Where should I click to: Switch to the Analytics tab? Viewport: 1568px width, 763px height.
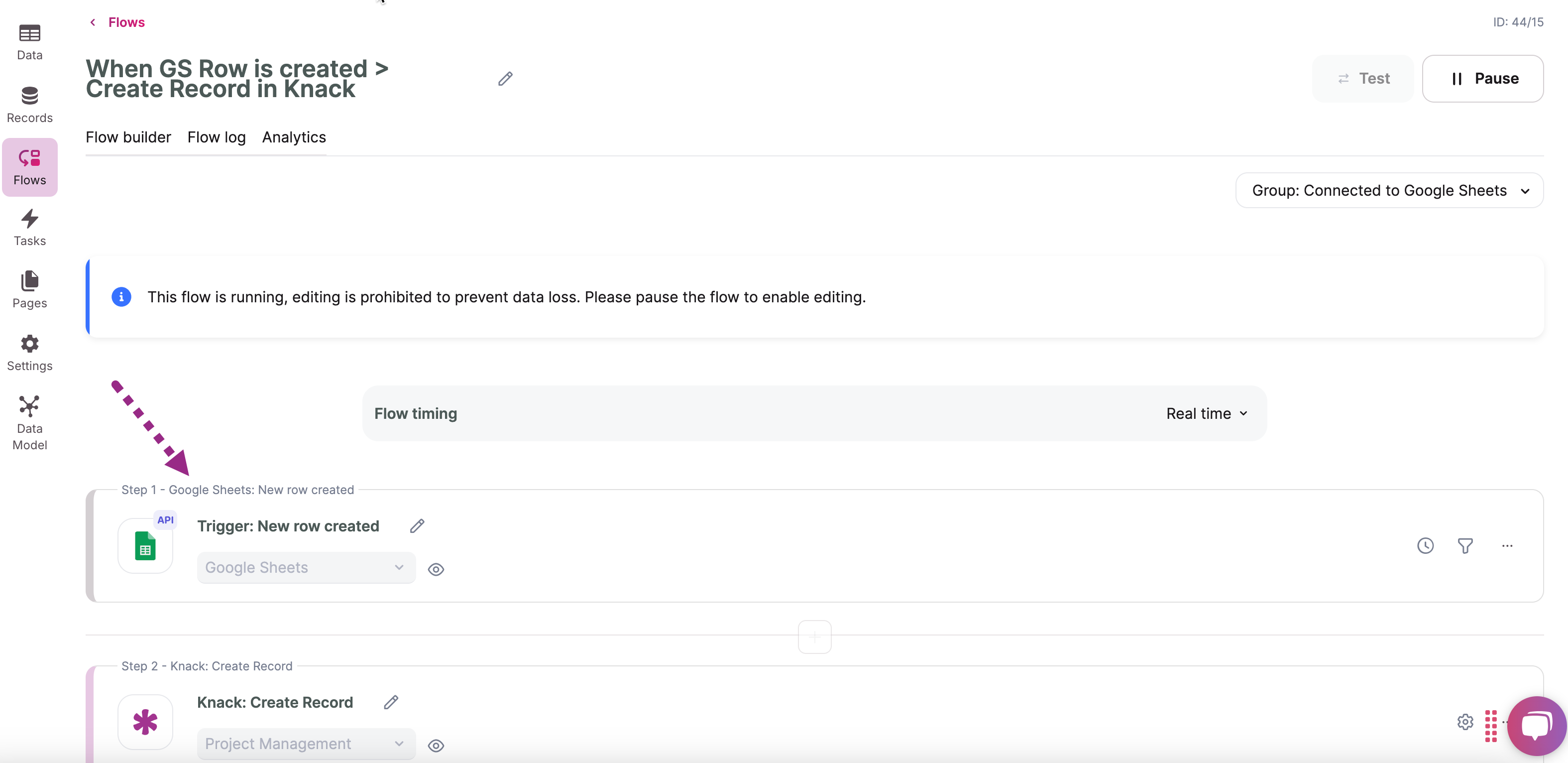point(294,137)
